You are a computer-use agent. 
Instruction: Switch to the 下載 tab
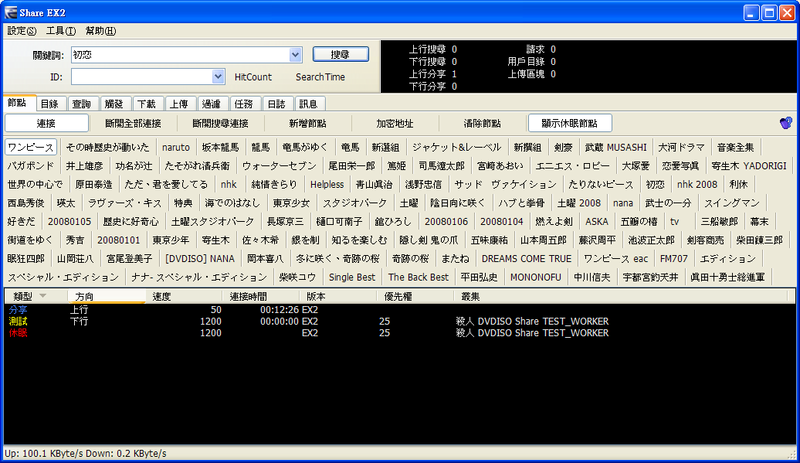pyautogui.click(x=146, y=103)
